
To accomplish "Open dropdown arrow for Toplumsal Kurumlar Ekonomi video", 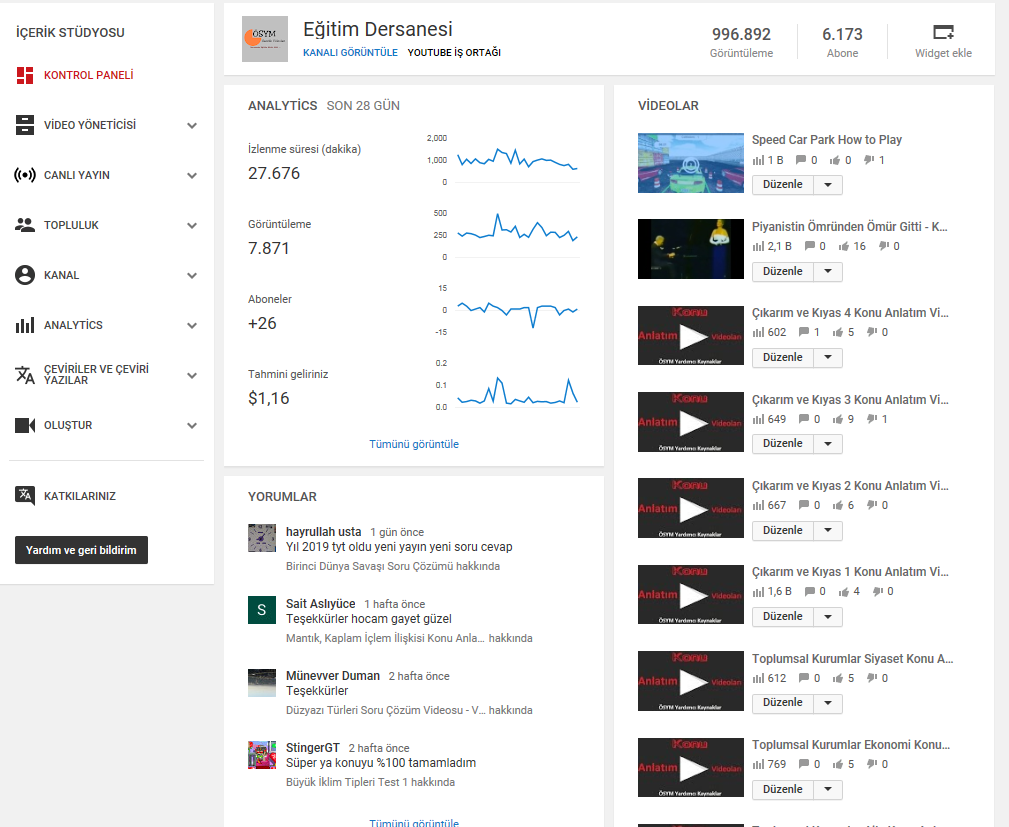I will coord(828,790).
